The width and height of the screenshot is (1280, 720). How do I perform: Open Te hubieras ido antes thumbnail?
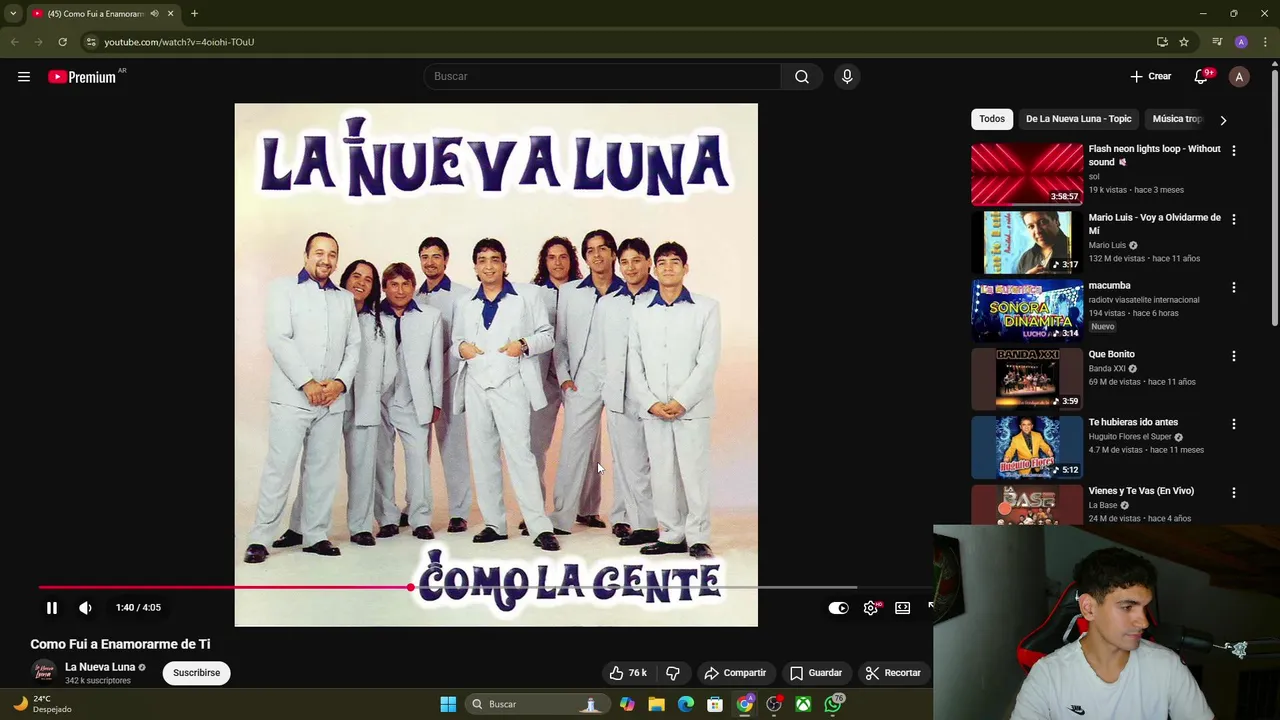pos(1027,447)
